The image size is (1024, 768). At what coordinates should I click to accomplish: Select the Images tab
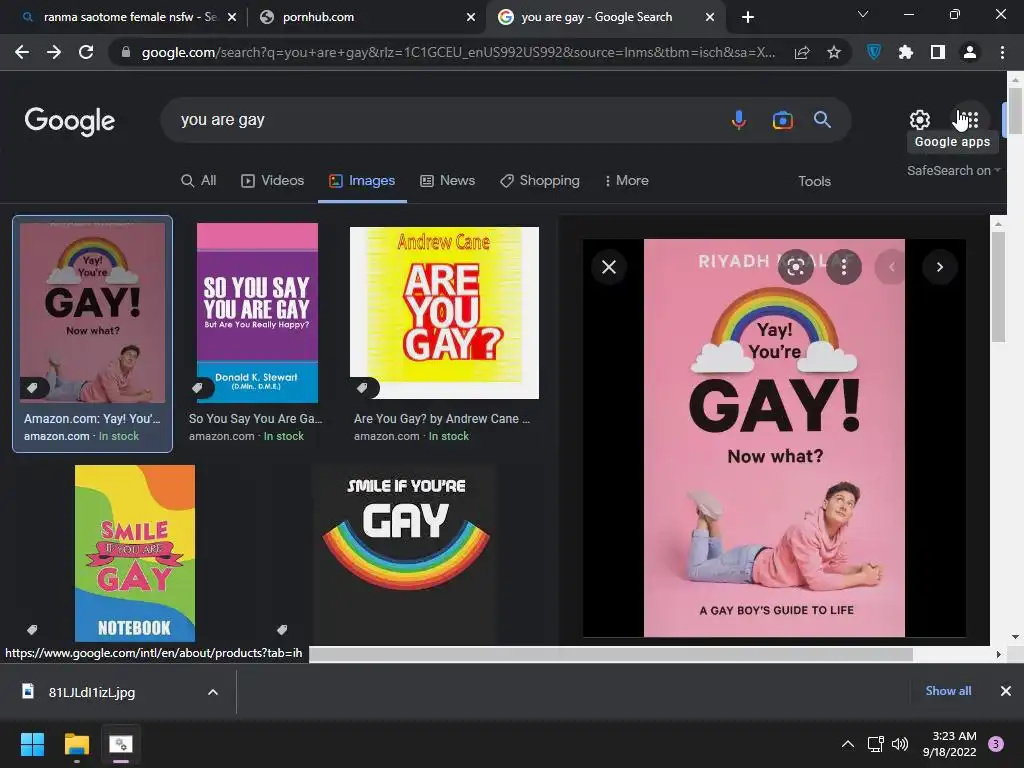[362, 181]
